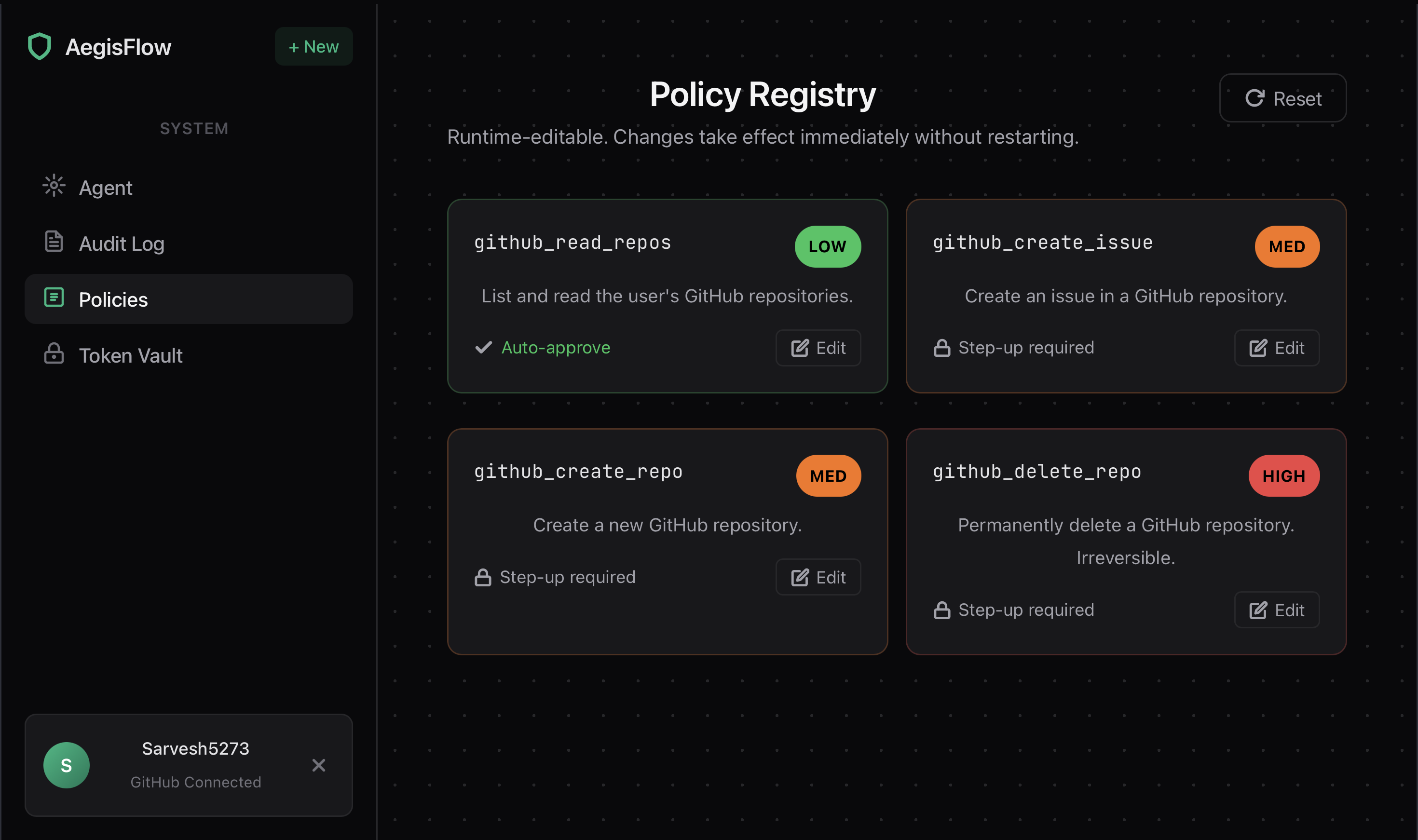
Task: Click the lock icon on the github_create_issue card
Action: (941, 348)
